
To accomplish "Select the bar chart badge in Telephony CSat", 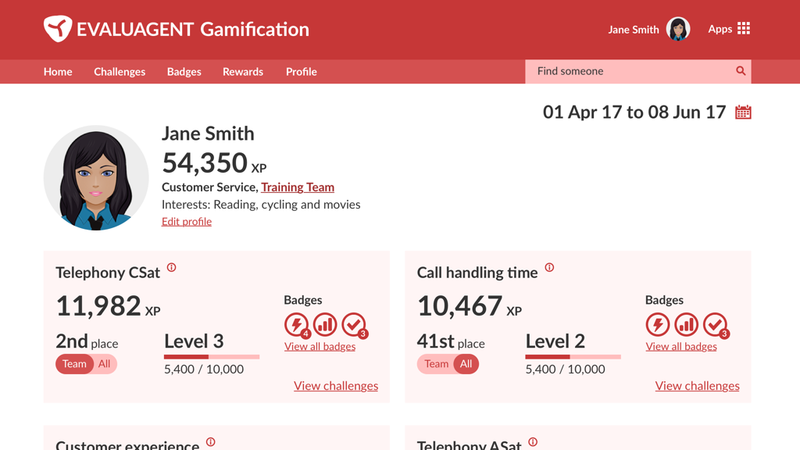I will pyautogui.click(x=325, y=324).
